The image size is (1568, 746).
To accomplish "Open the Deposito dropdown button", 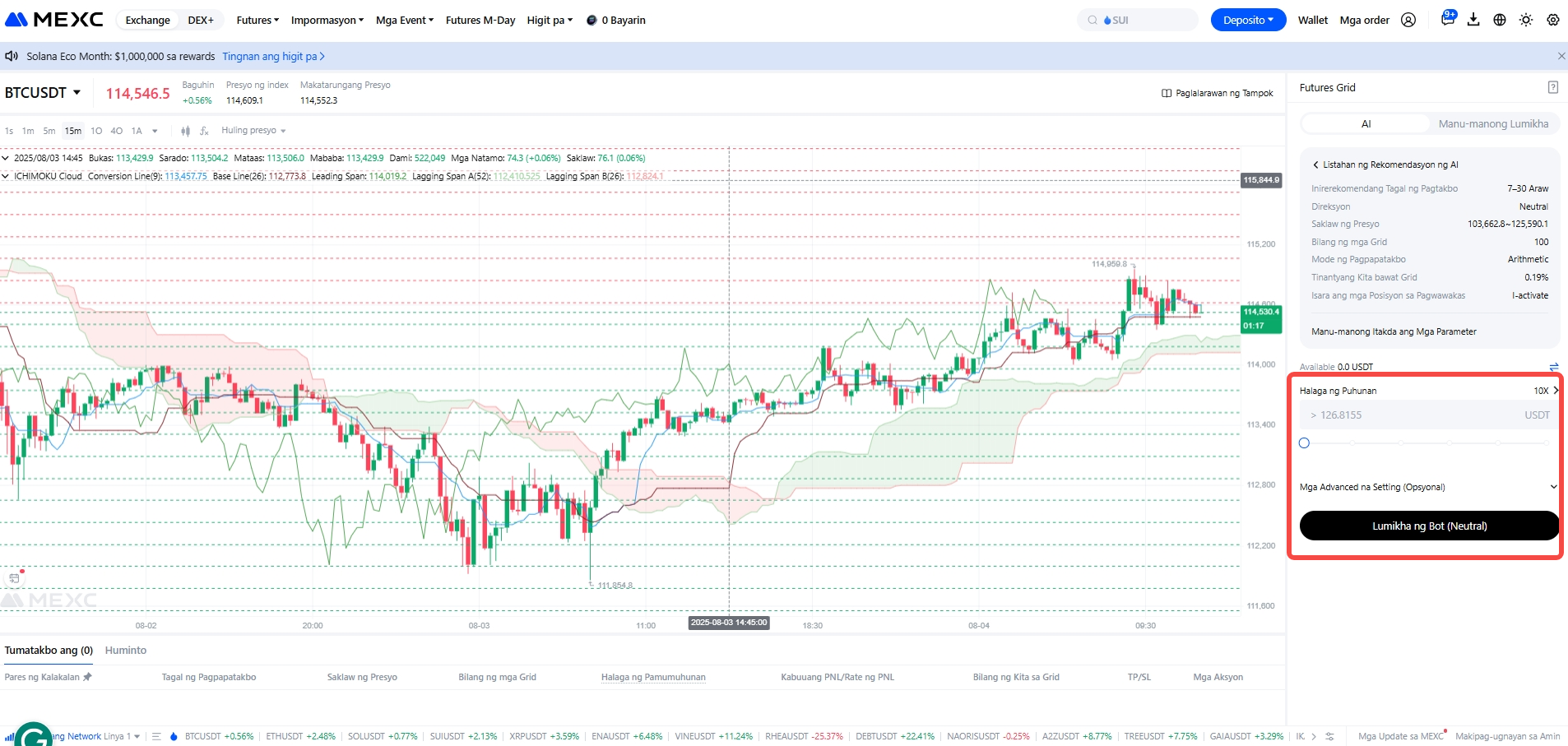I will click(x=1248, y=20).
